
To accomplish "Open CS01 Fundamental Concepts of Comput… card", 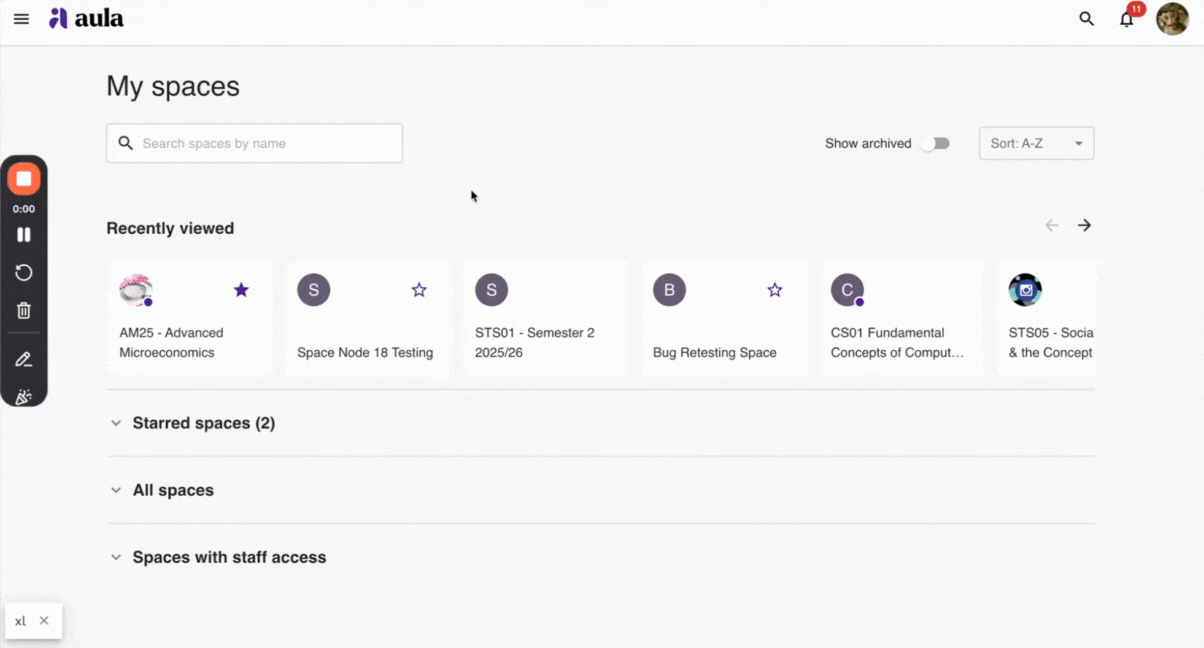I will [901, 318].
